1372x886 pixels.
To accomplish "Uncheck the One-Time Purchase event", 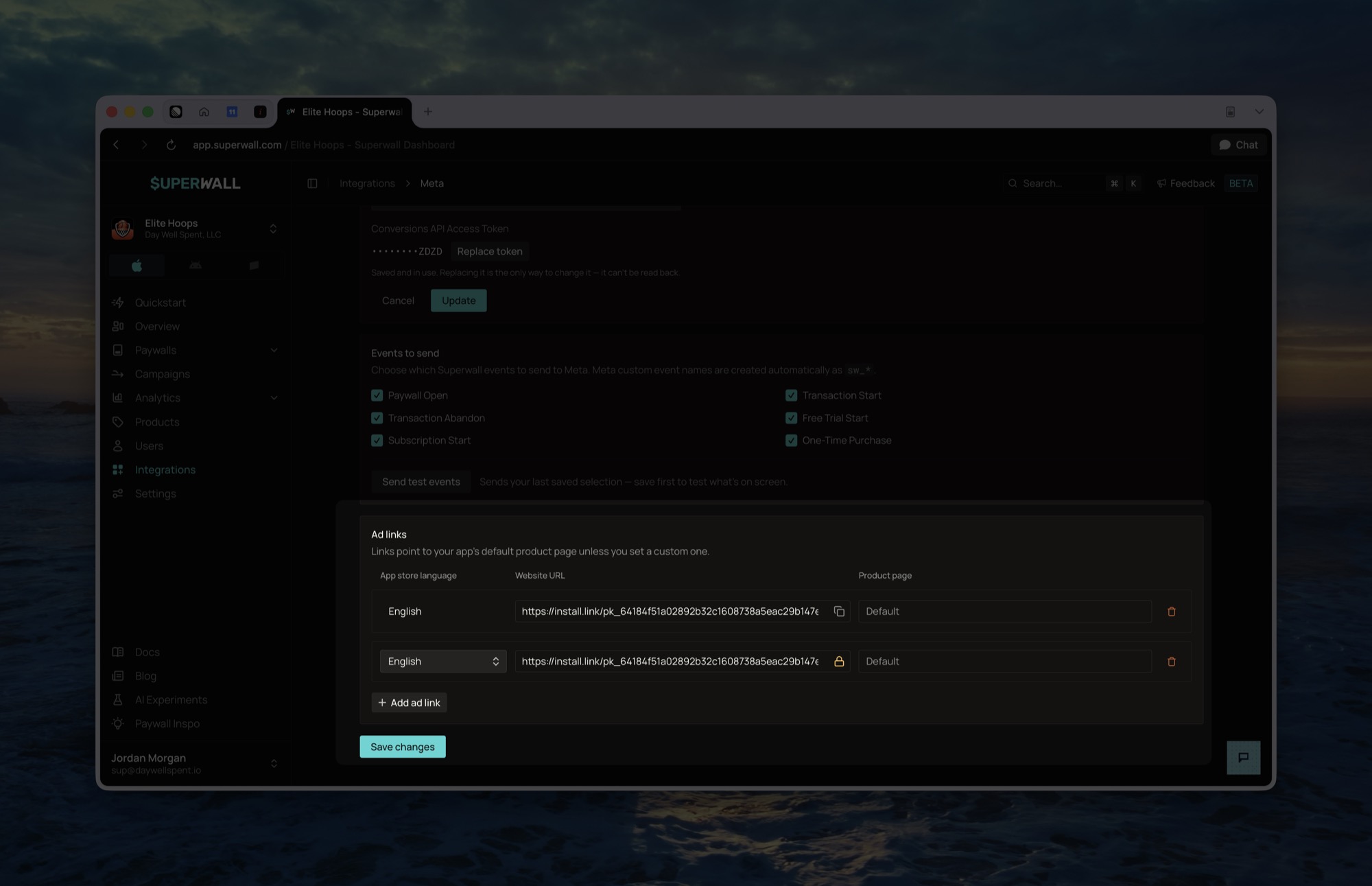I will [791, 441].
